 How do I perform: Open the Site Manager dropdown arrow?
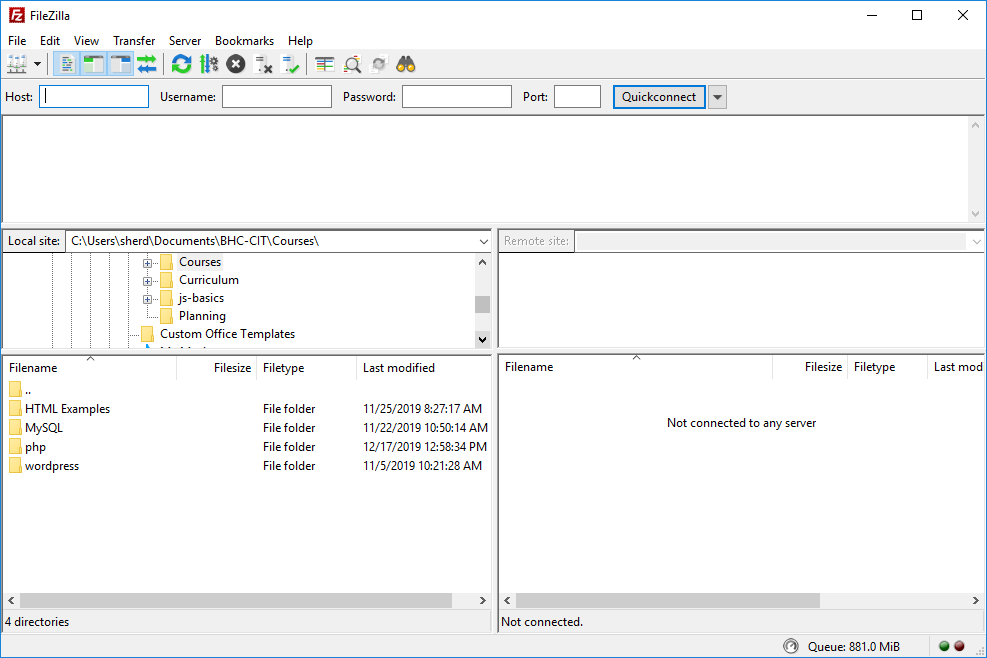[38, 64]
